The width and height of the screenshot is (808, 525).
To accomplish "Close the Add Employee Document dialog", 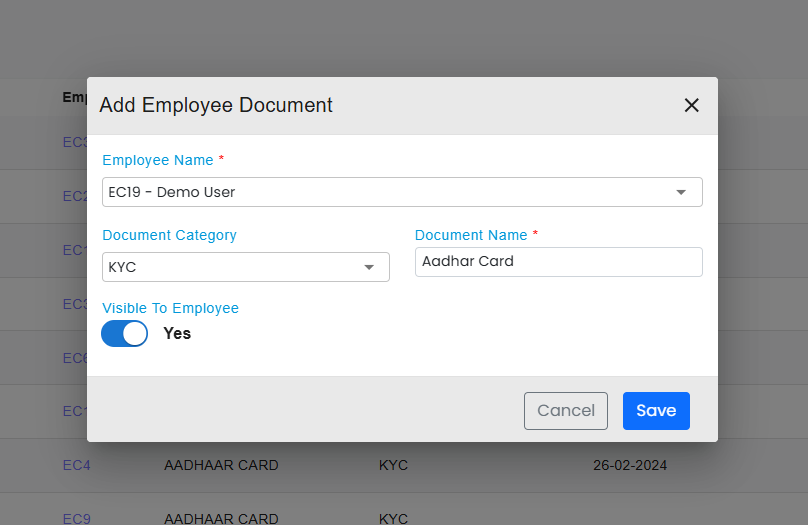I will (691, 105).
